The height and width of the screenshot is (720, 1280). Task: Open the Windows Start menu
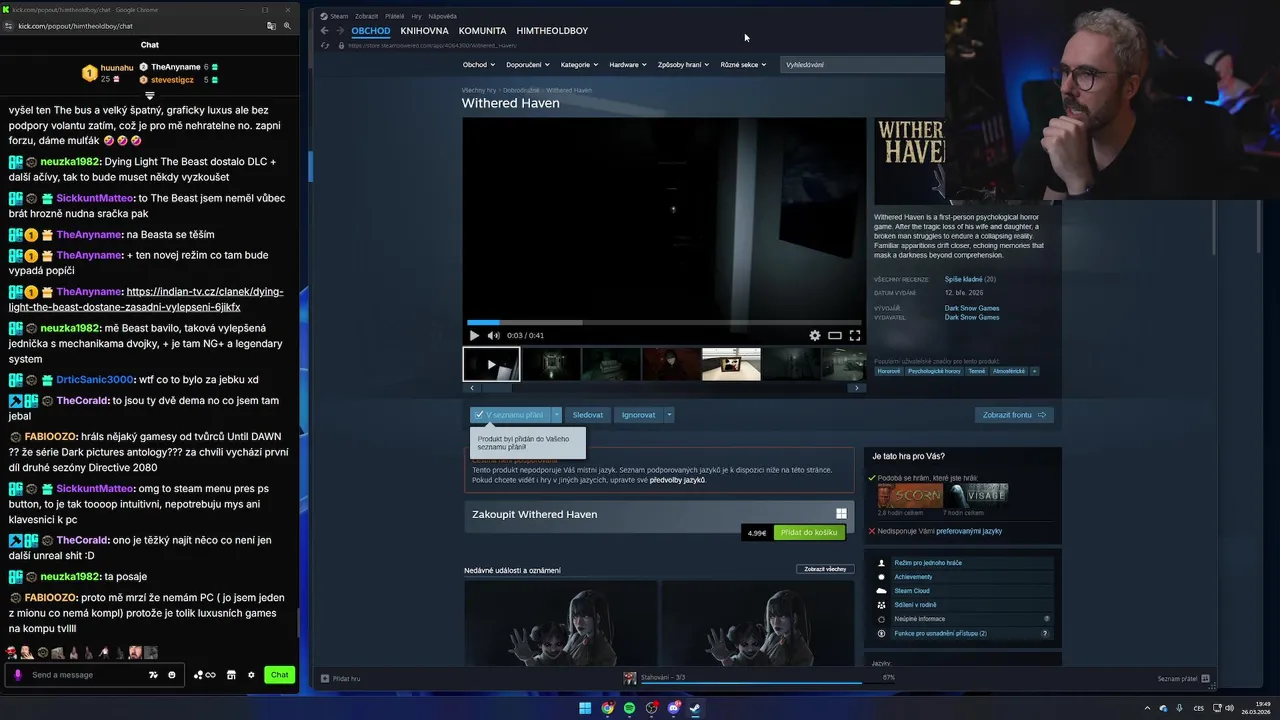(585, 708)
